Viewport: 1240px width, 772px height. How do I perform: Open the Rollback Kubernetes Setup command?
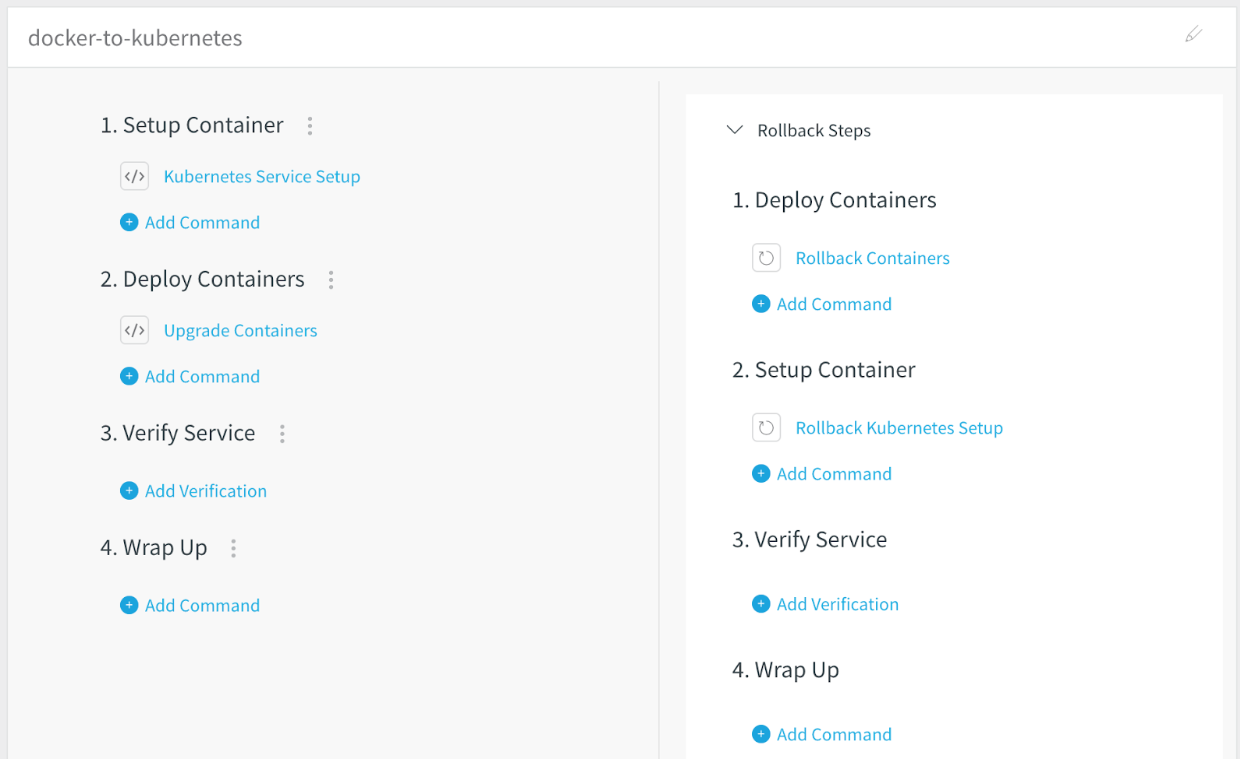click(x=899, y=428)
